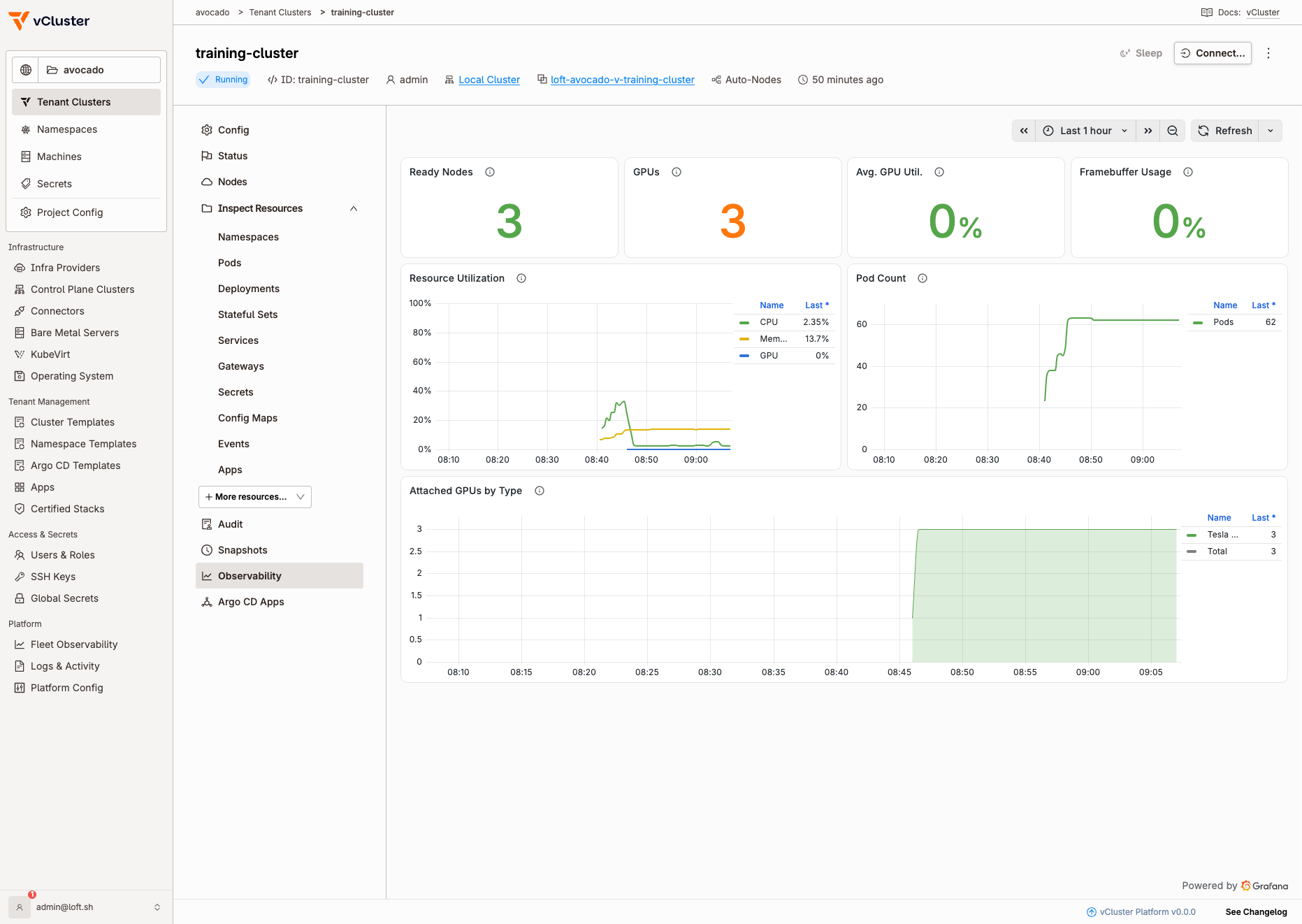
Task: Click the ID: training-cluster code label
Action: (x=318, y=80)
